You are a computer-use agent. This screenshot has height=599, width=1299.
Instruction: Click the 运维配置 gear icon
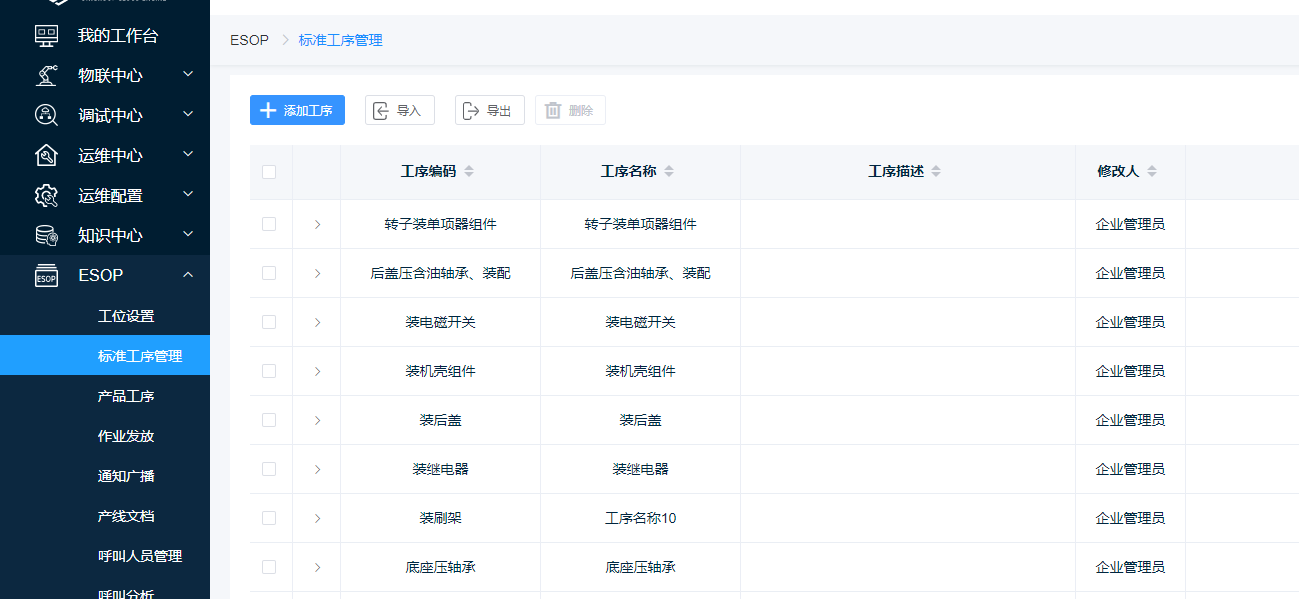[46, 196]
